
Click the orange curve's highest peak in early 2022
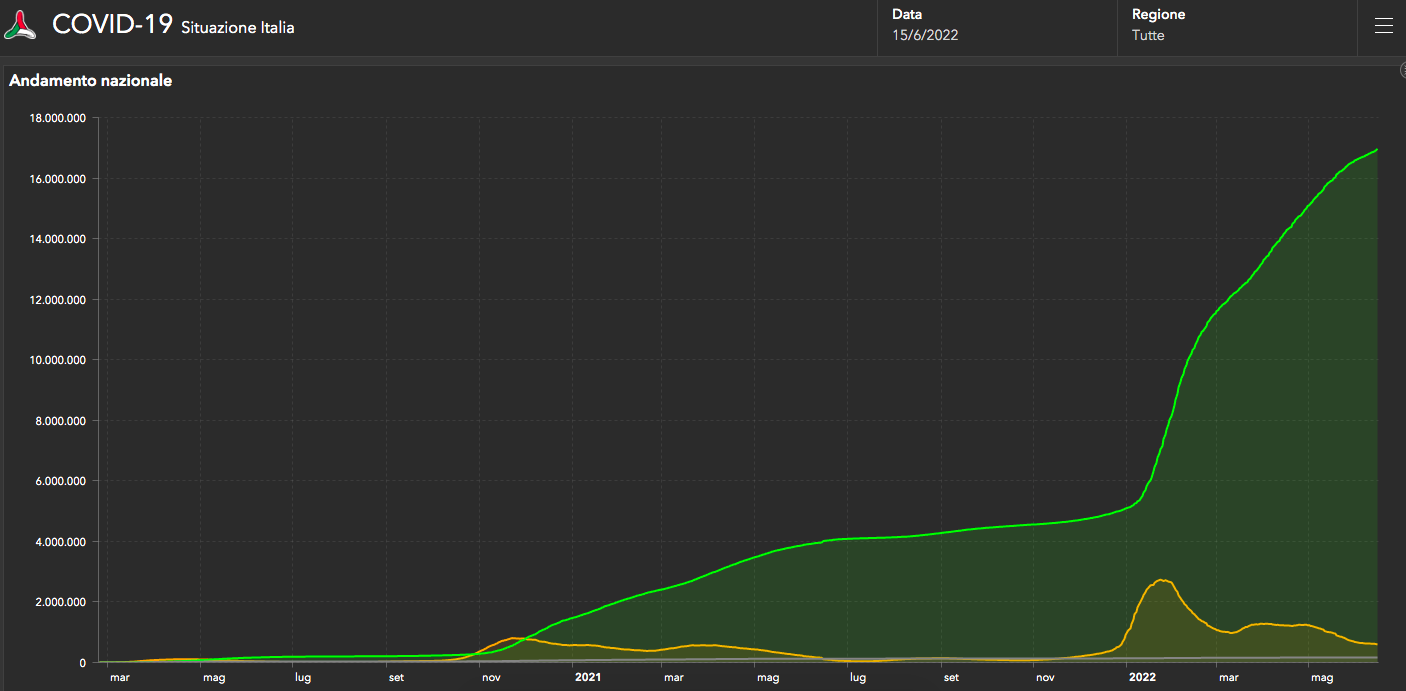pos(1160,580)
